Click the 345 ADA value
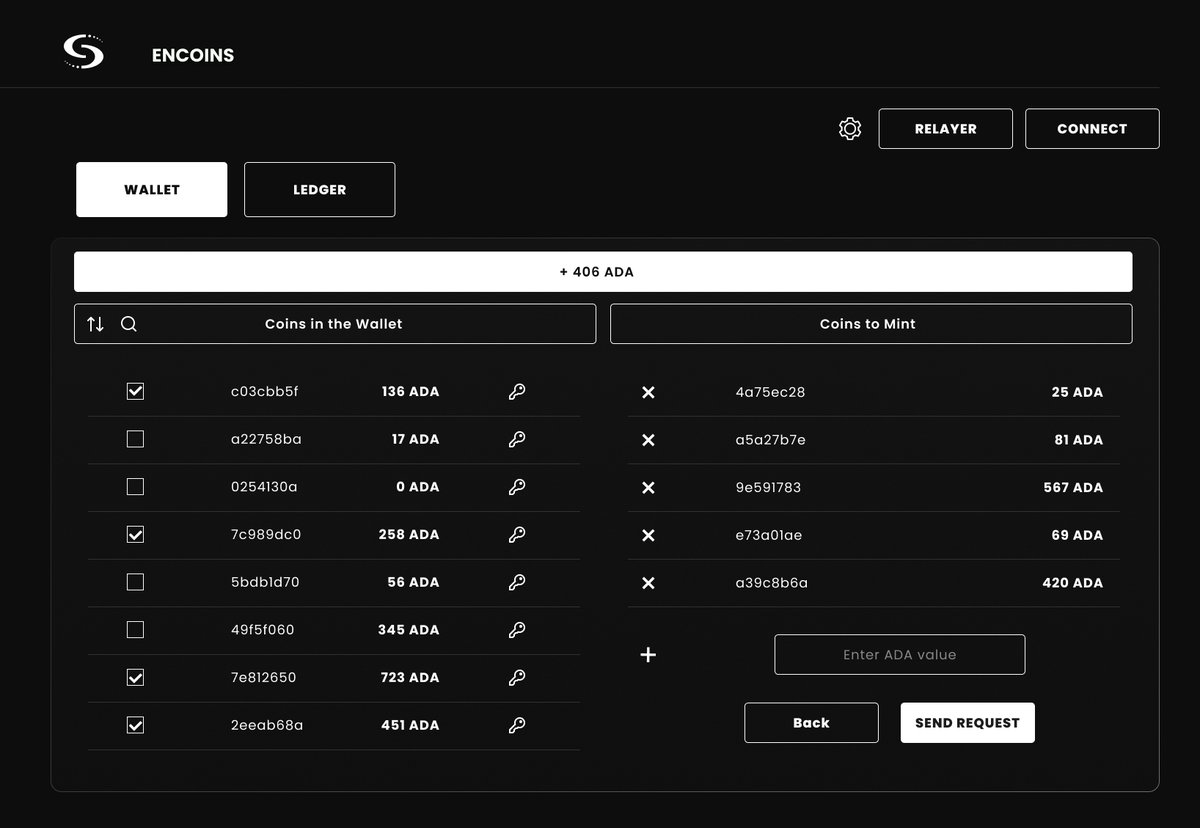 [x=409, y=630]
